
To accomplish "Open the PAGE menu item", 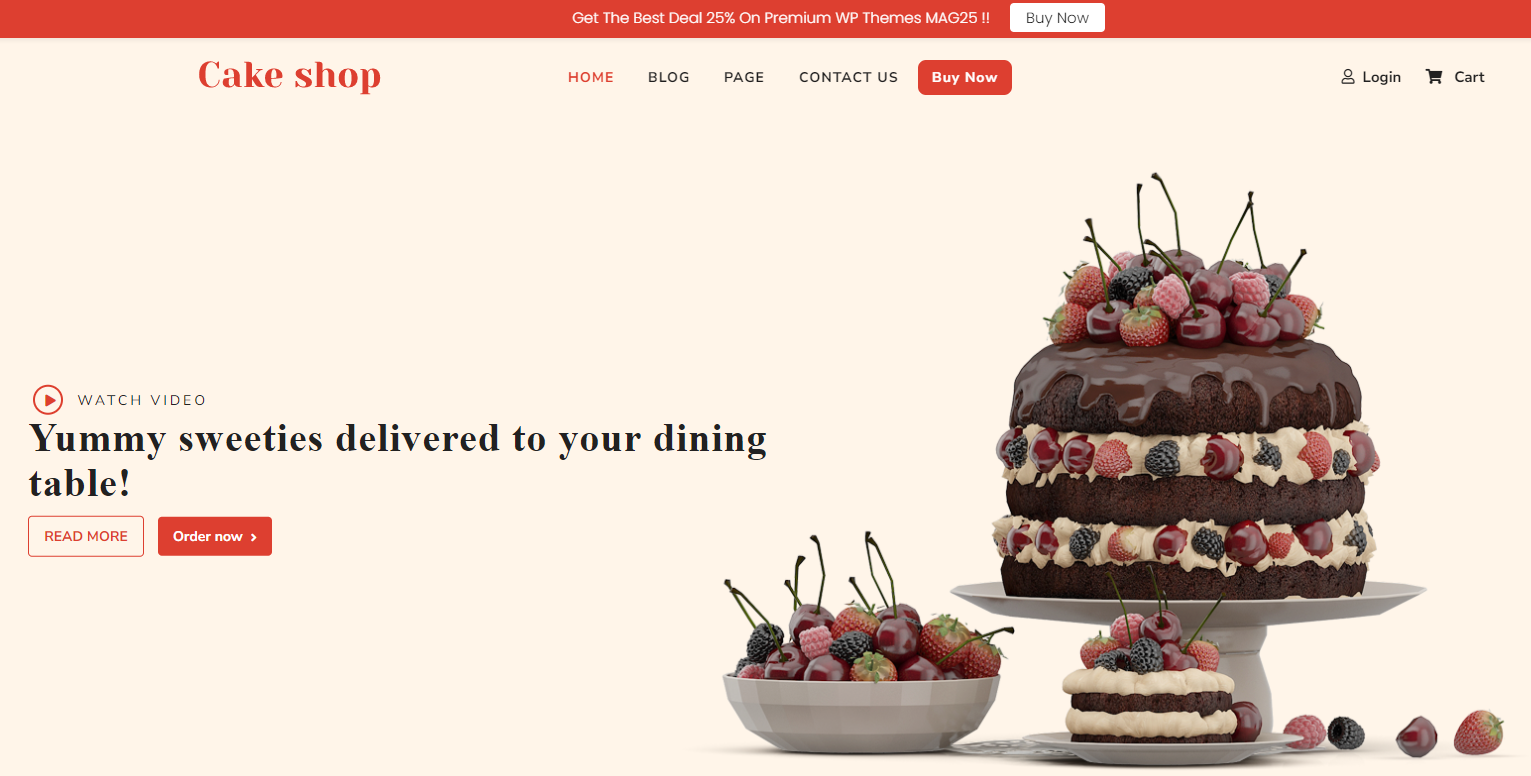I will (744, 77).
